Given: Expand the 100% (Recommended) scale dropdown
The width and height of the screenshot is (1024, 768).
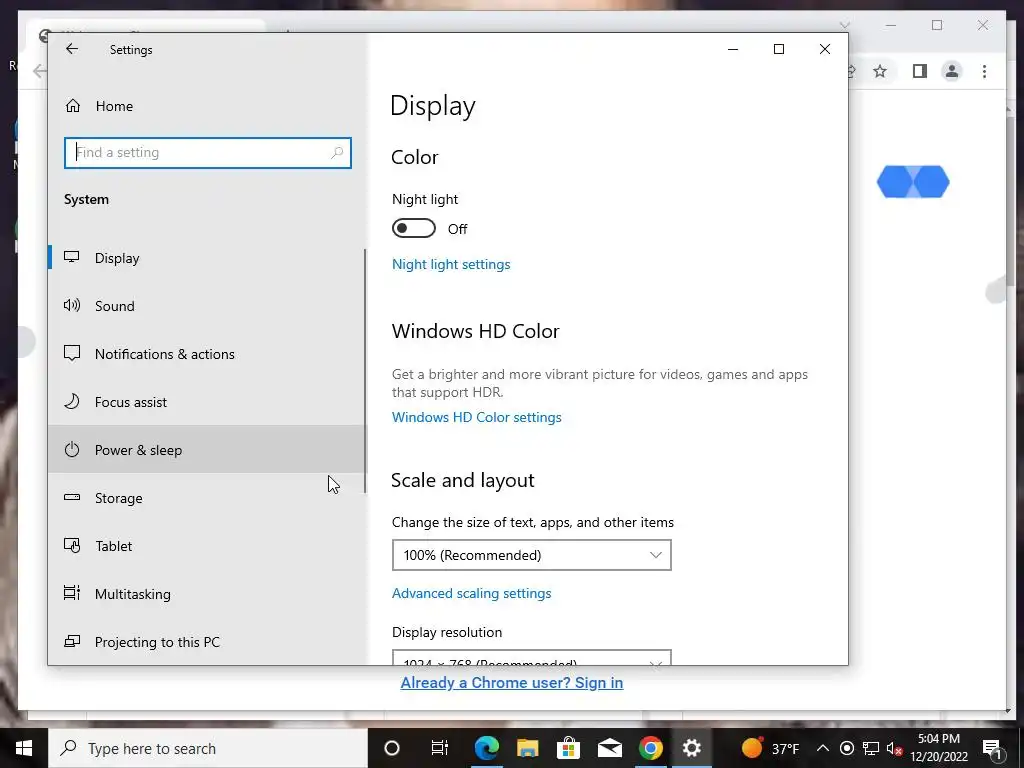Looking at the screenshot, I should point(532,555).
